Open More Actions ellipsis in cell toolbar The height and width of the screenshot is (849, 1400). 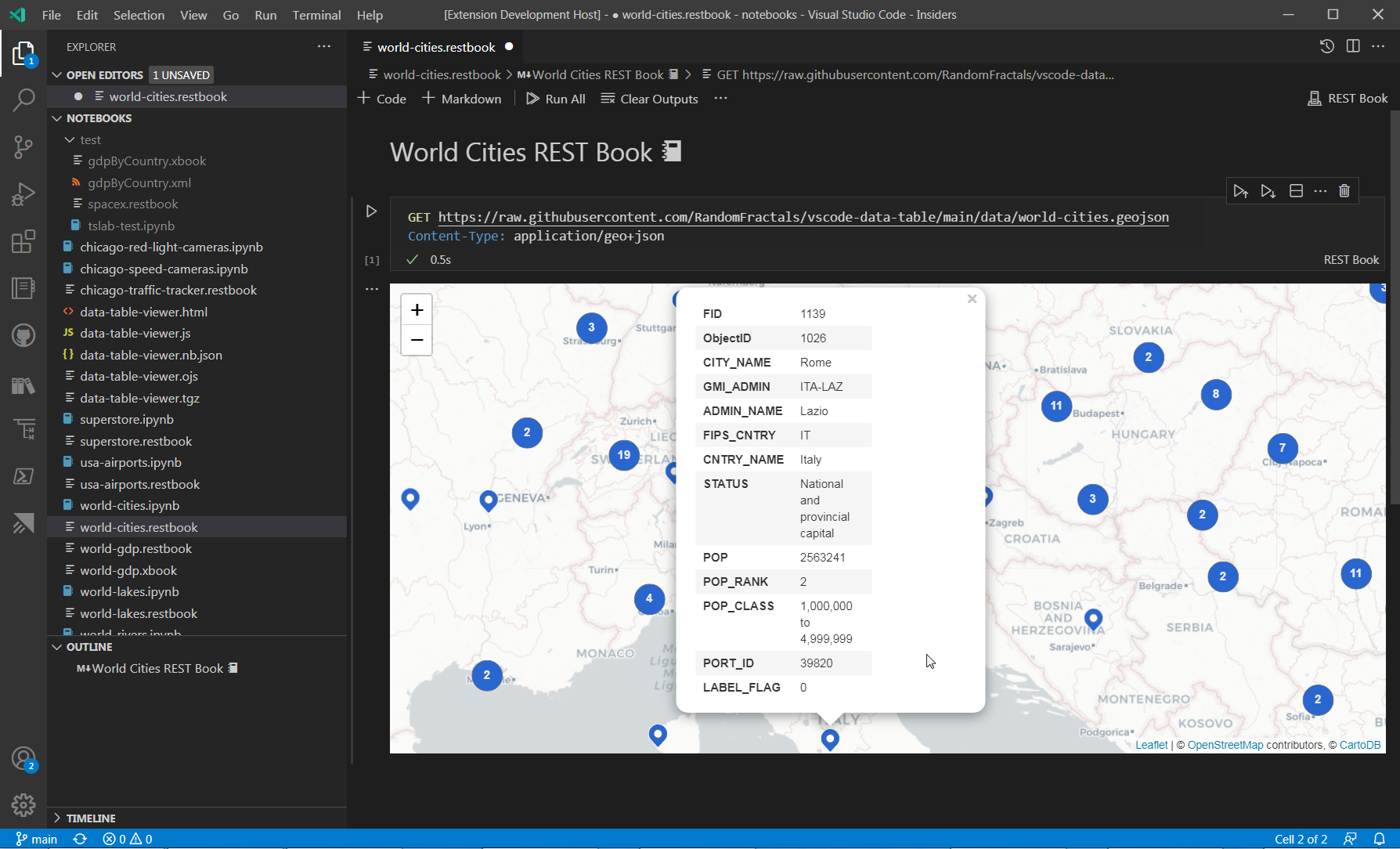coord(1321,190)
